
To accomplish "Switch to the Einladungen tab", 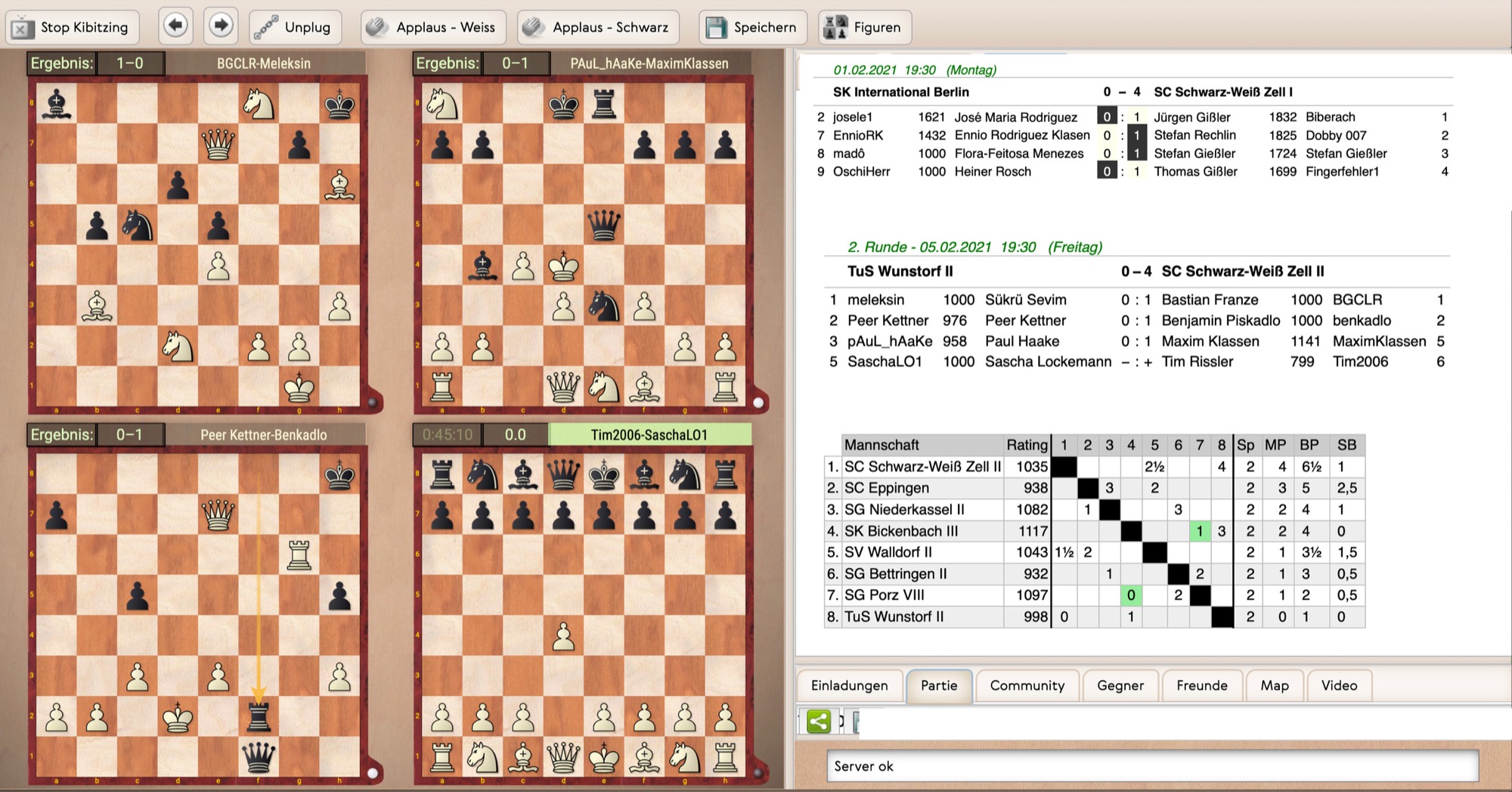I will click(x=849, y=685).
